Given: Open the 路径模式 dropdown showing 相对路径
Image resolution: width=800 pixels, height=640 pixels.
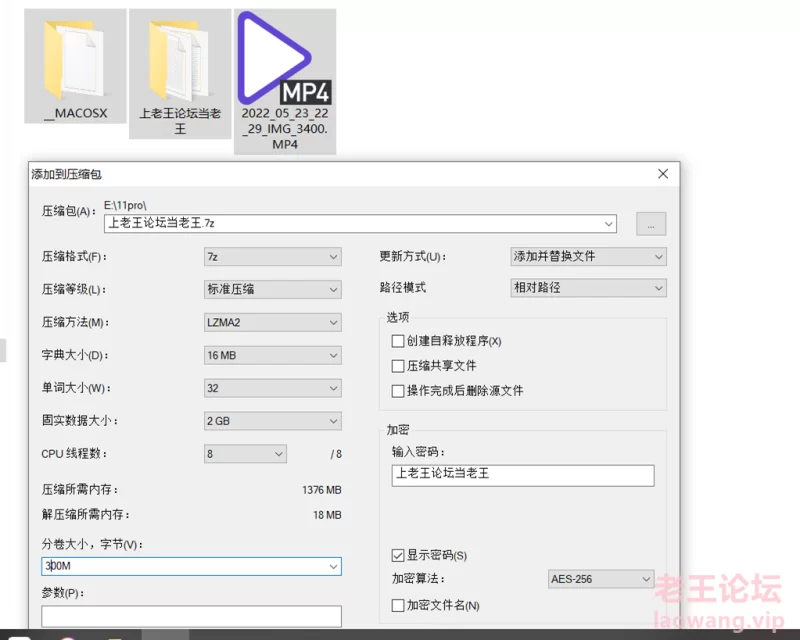Looking at the screenshot, I should (x=588, y=288).
